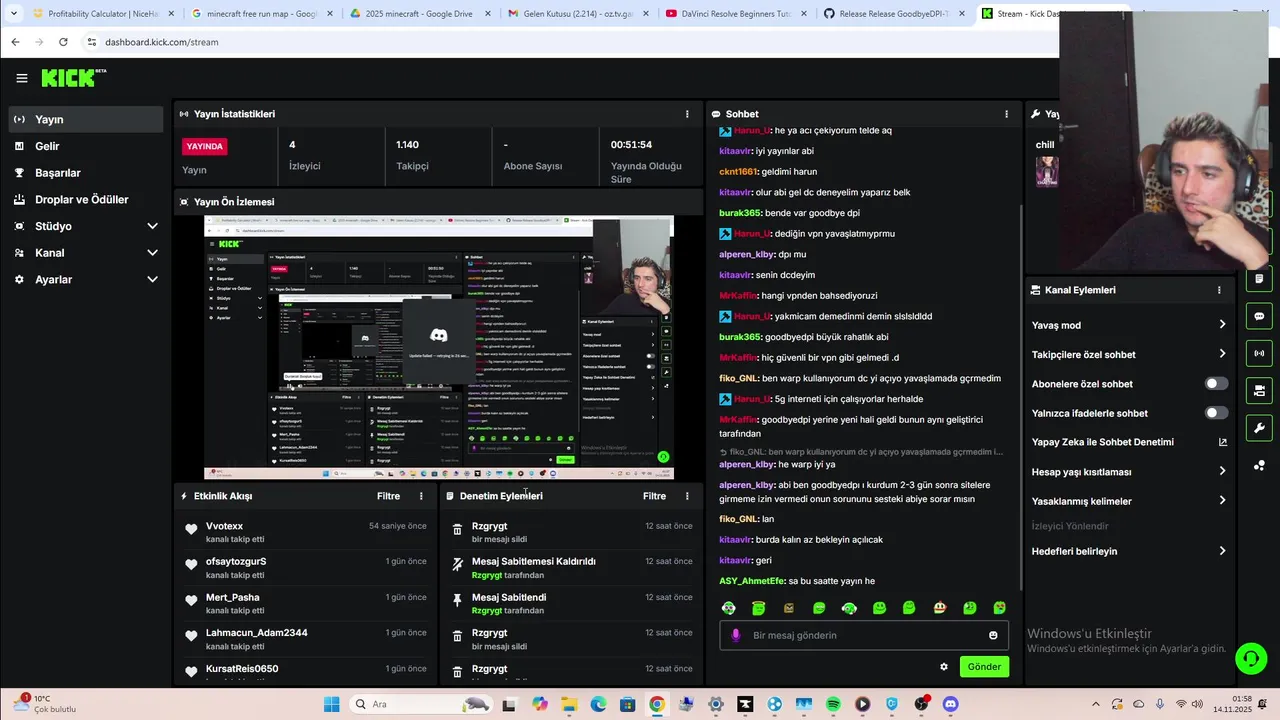Screen dimensions: 1280x720
Task: Click the notes document icon in right sidebar
Action: point(1259,279)
